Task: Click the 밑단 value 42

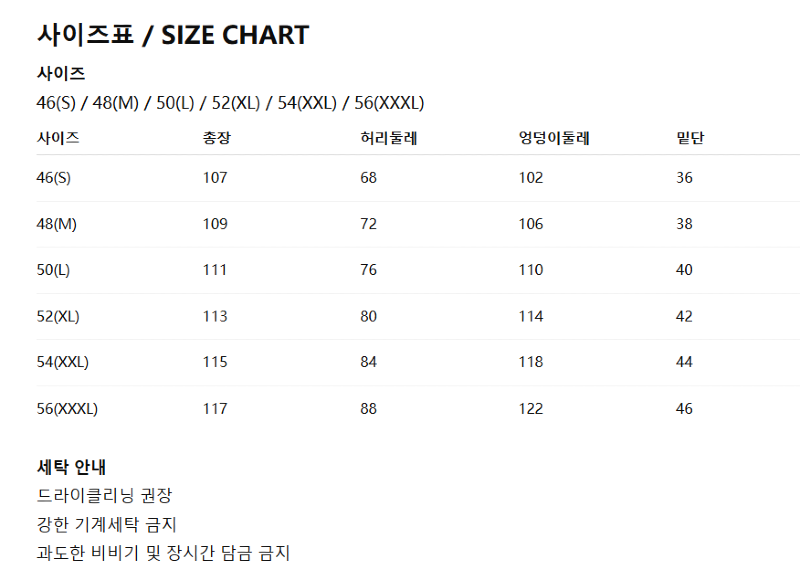Action: click(684, 316)
